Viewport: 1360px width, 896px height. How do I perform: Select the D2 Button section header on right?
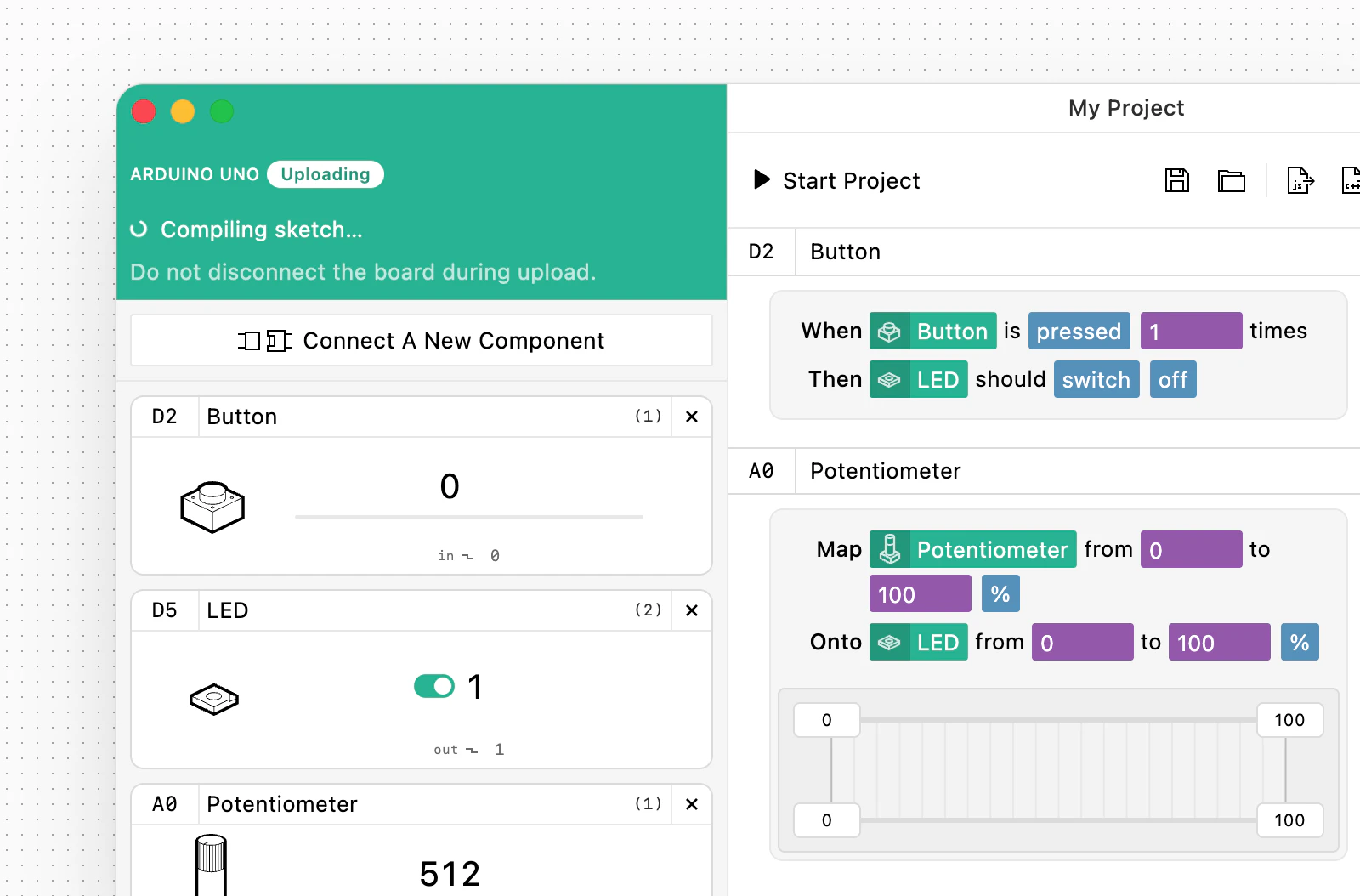(x=1044, y=252)
